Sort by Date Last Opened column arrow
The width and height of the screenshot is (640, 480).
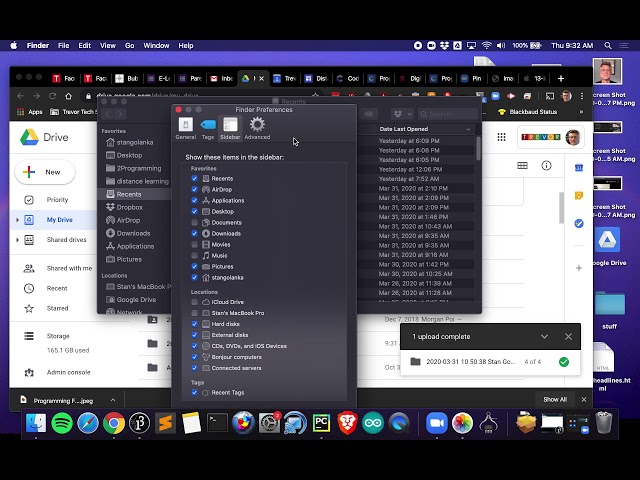click(x=468, y=129)
